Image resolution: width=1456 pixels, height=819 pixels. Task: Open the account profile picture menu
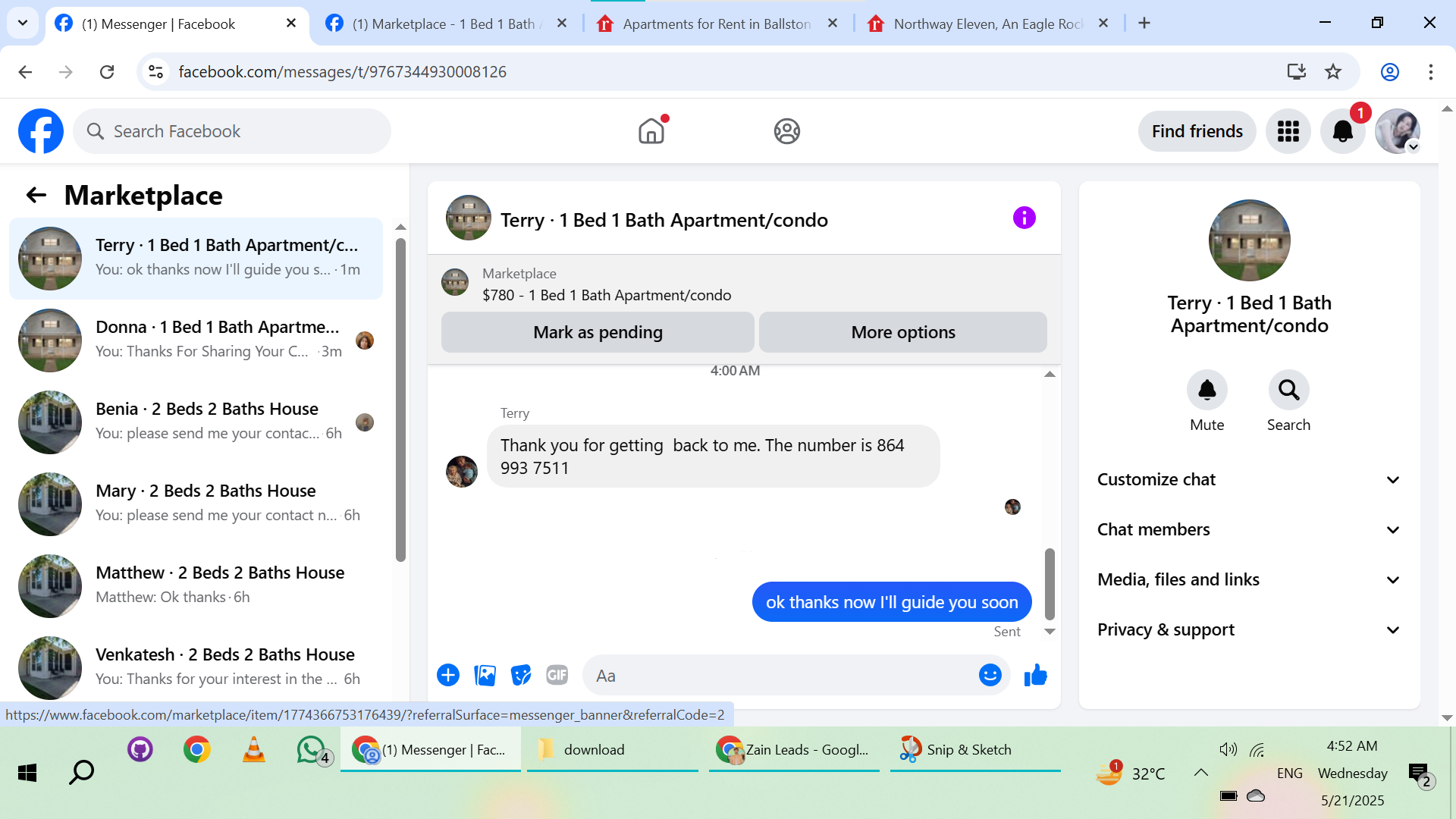coord(1398,131)
